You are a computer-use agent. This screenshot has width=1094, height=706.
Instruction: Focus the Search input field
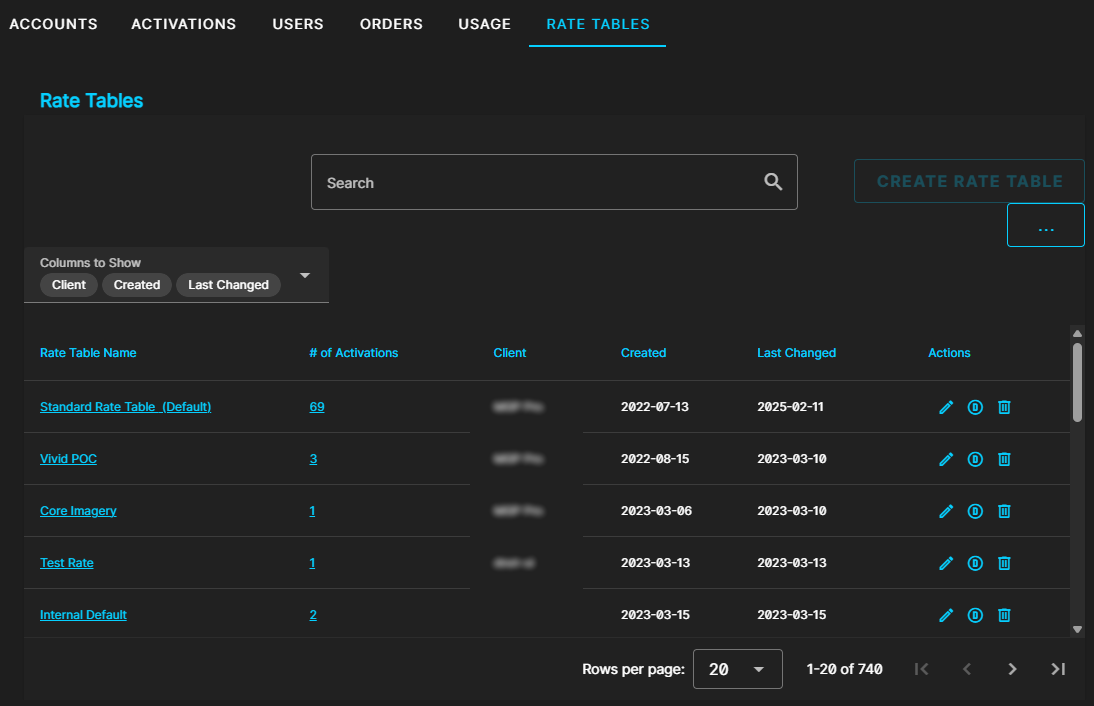[x=540, y=182]
